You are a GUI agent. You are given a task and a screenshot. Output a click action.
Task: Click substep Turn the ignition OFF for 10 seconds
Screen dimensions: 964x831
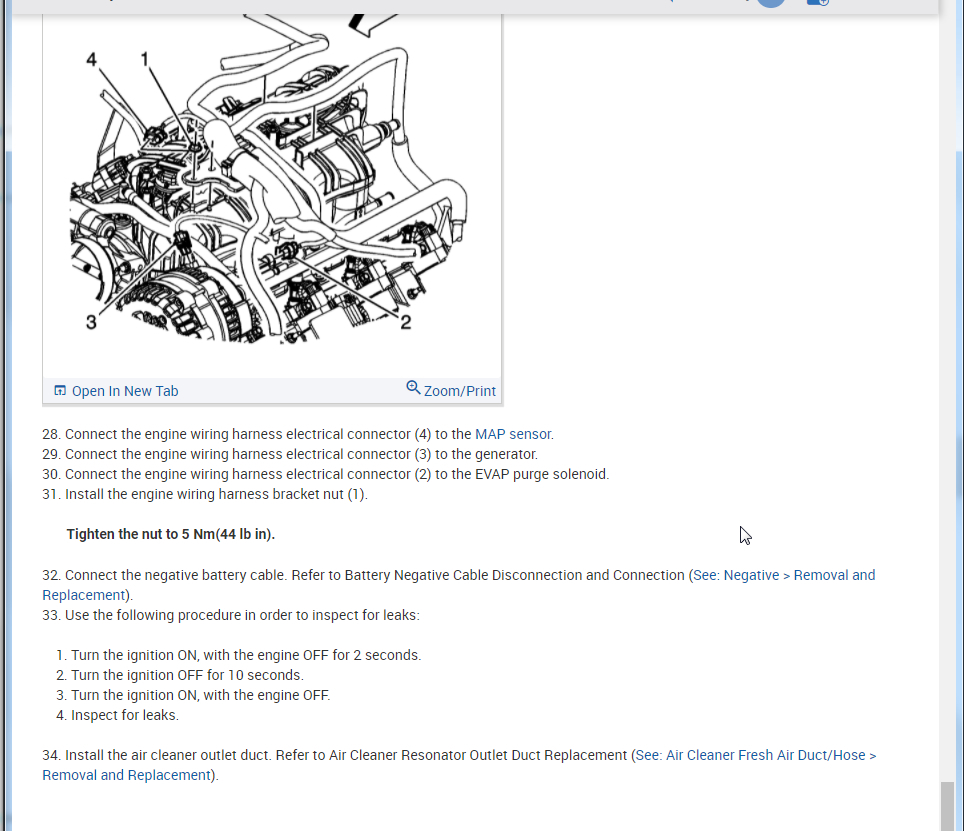click(x=180, y=675)
